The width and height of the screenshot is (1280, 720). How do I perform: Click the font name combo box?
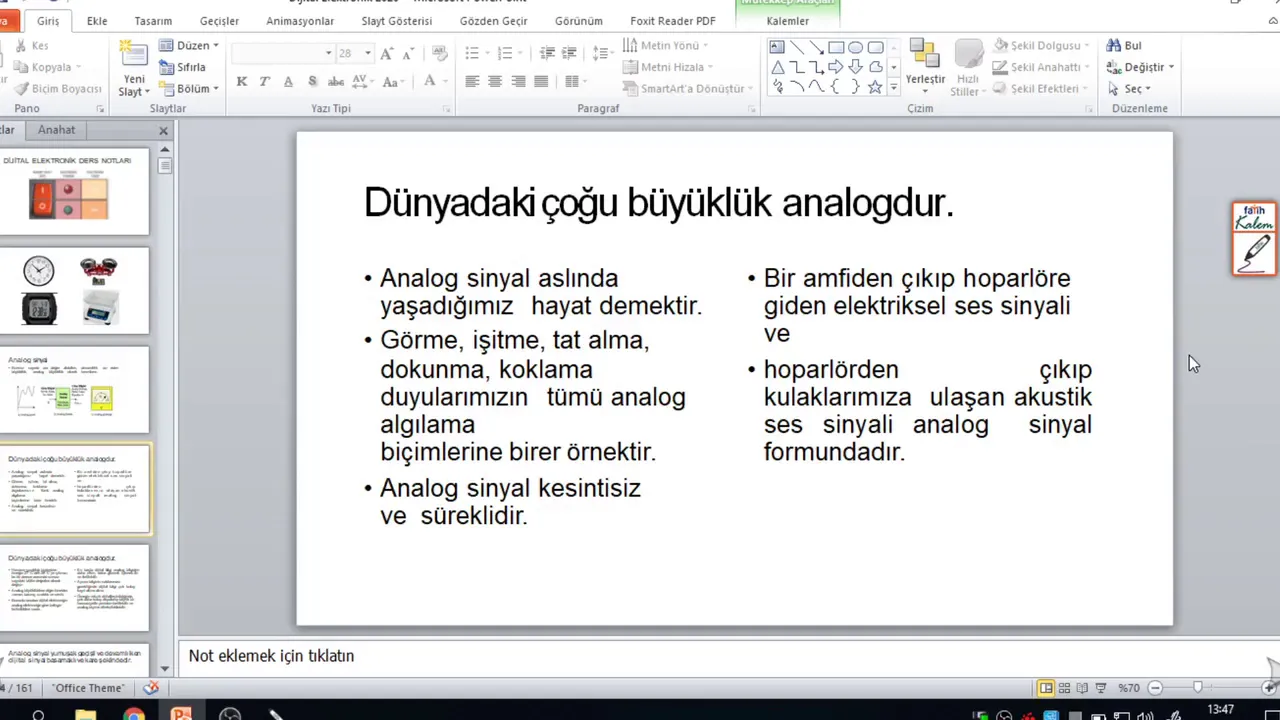tap(282, 53)
